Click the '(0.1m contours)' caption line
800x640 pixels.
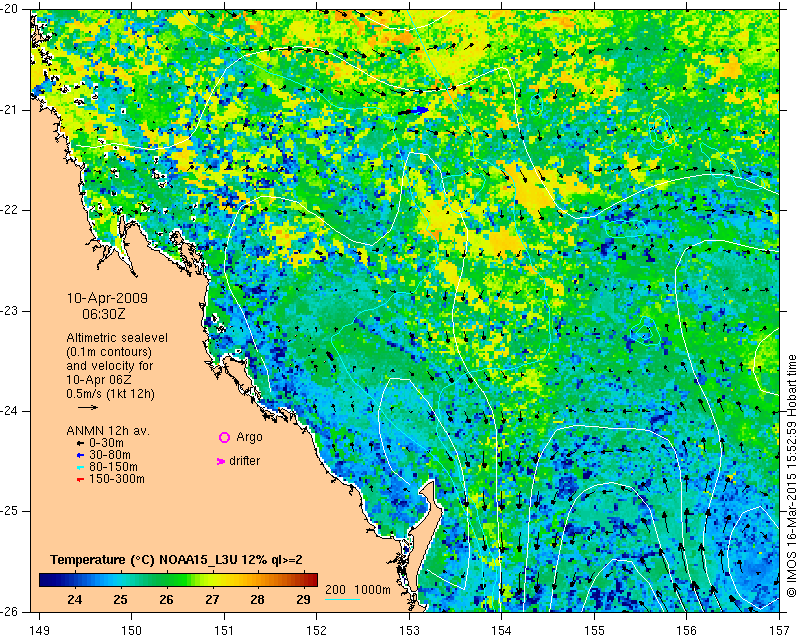point(109,352)
